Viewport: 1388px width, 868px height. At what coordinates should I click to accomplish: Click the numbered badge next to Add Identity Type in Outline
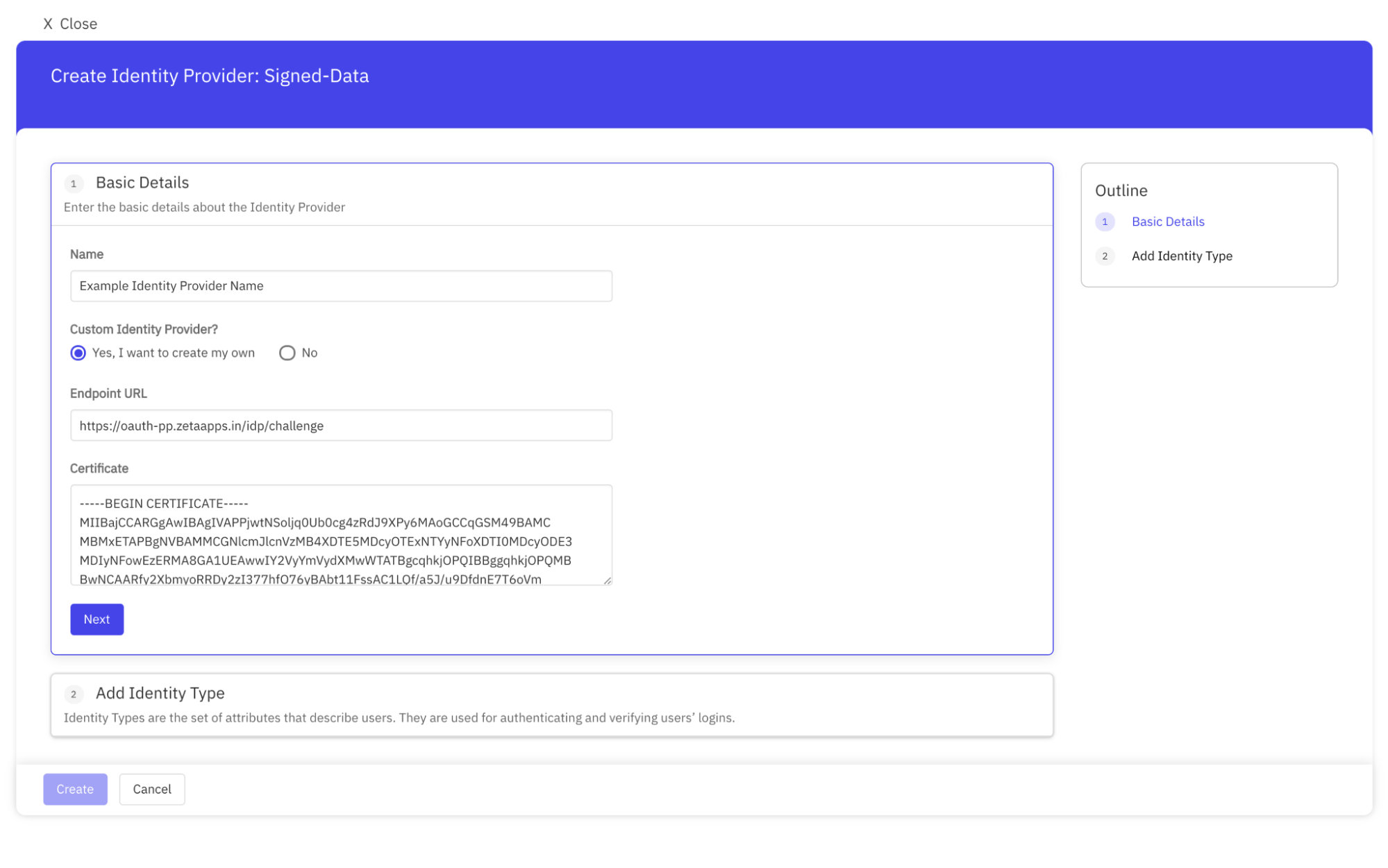click(x=1105, y=256)
